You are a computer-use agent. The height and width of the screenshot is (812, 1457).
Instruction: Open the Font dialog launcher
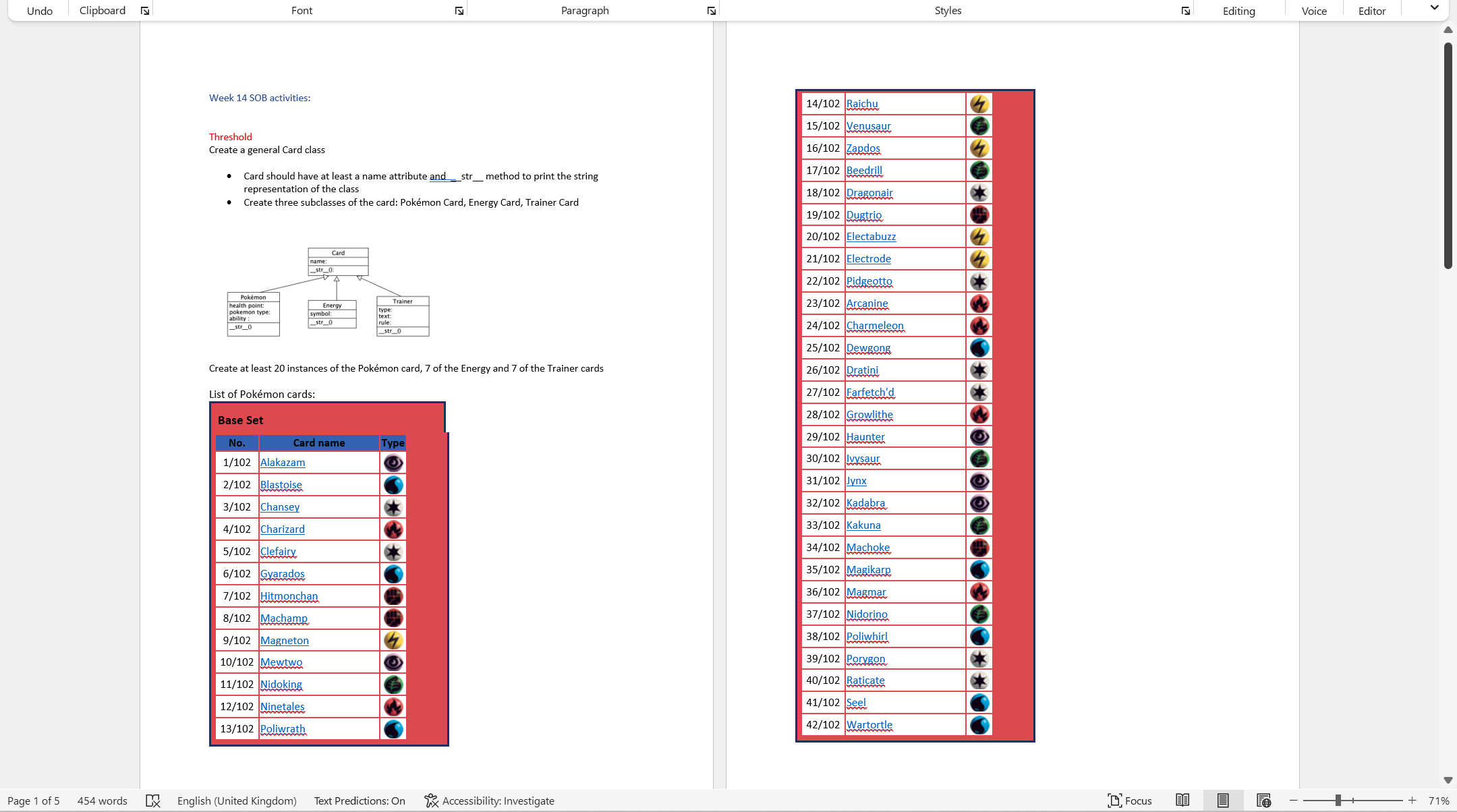click(459, 11)
